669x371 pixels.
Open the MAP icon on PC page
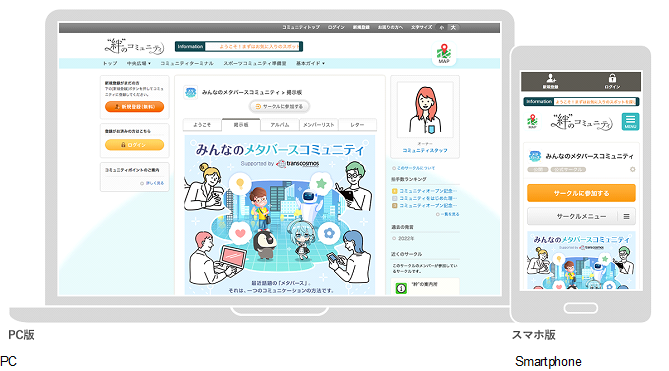444,54
